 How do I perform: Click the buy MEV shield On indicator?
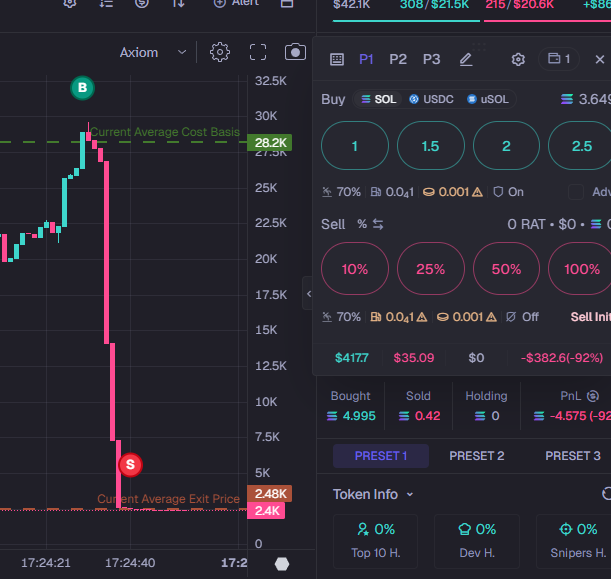(x=508, y=192)
